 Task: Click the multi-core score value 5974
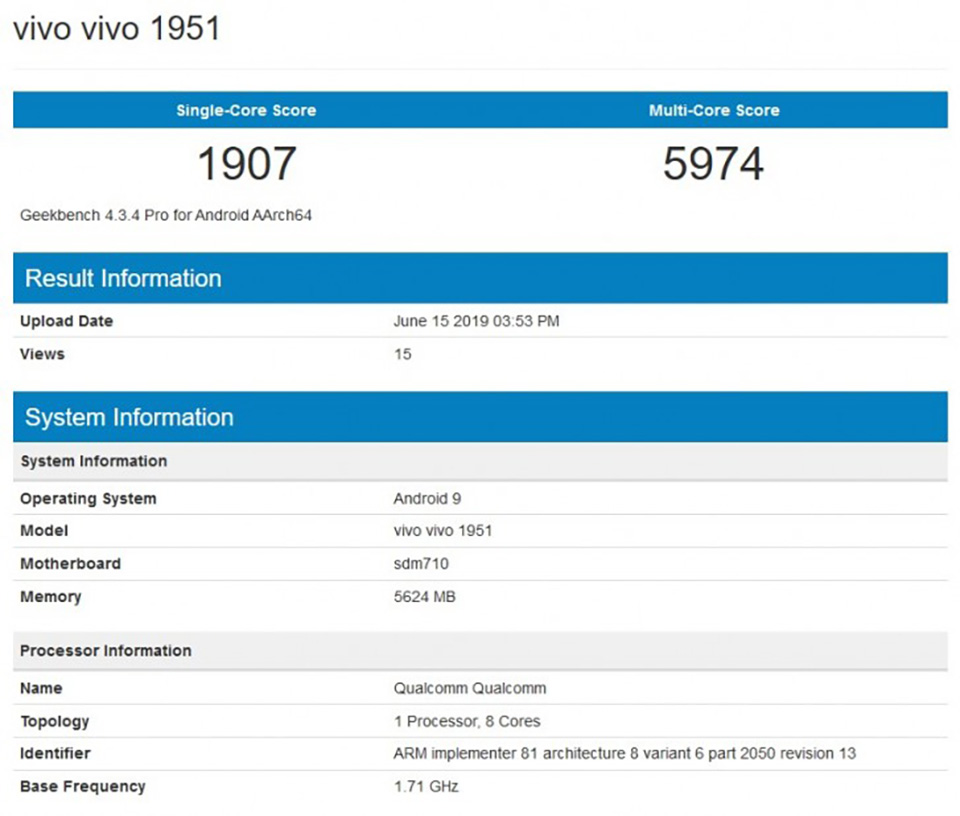pyautogui.click(x=714, y=163)
